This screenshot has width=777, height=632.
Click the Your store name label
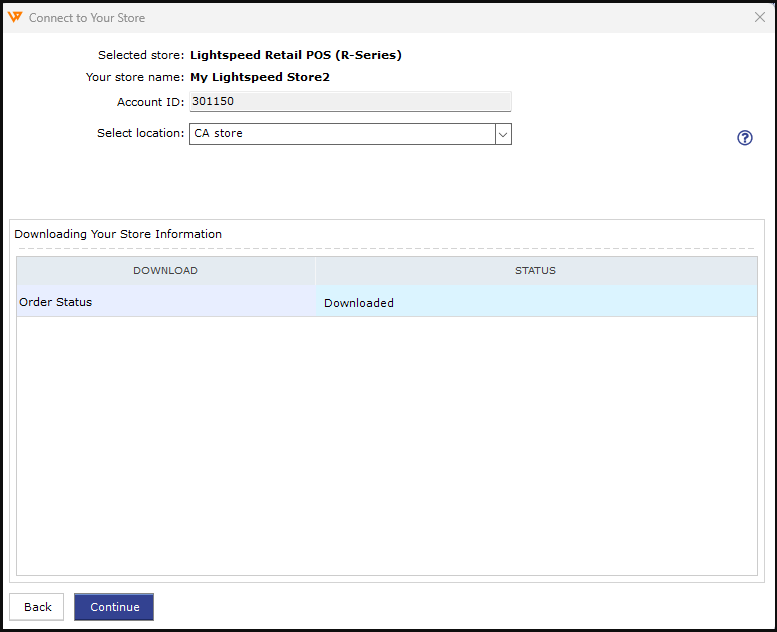pos(134,77)
